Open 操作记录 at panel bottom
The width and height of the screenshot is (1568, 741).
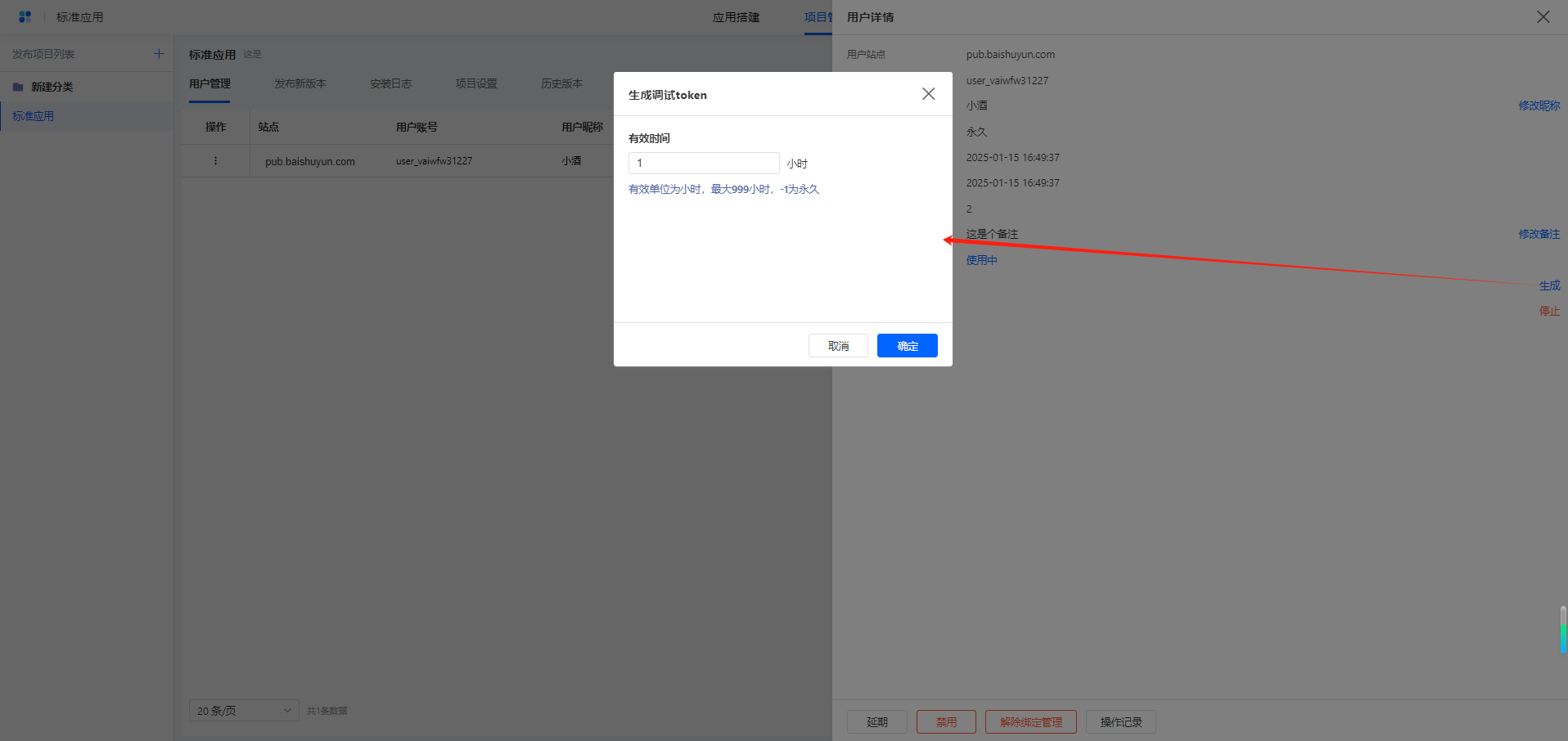(x=1120, y=722)
